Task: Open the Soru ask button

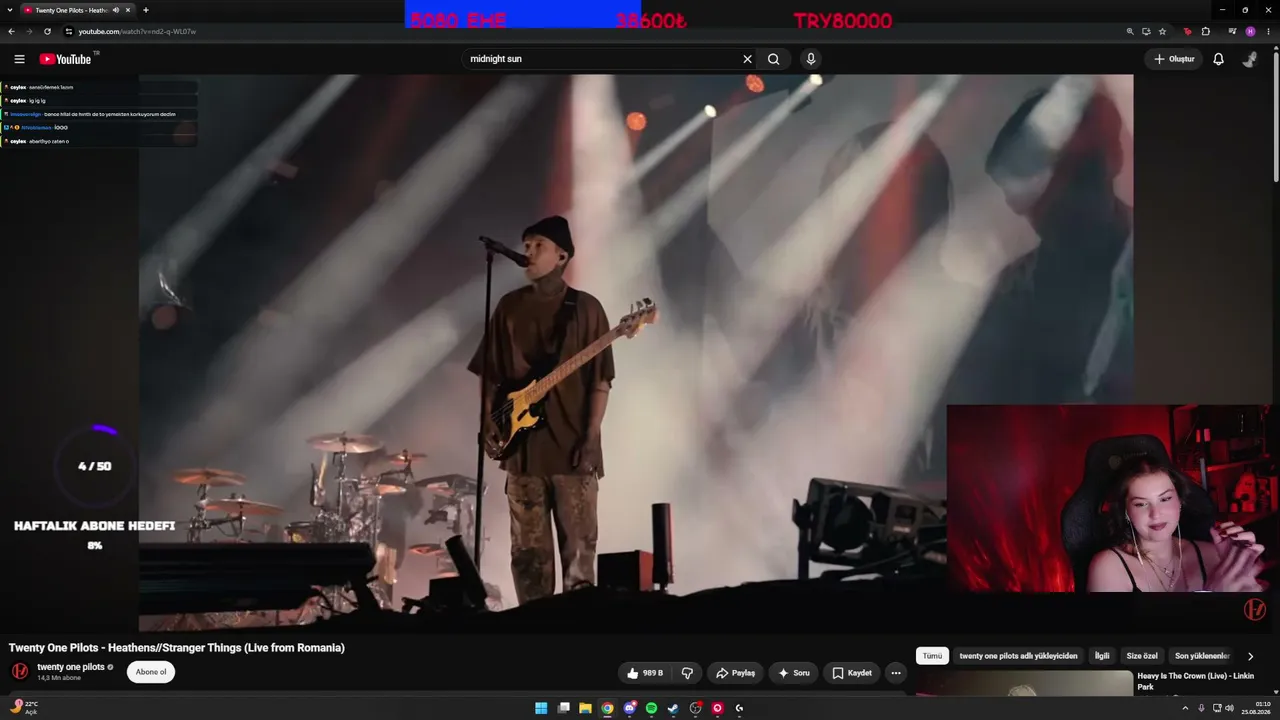Action: pos(794,673)
